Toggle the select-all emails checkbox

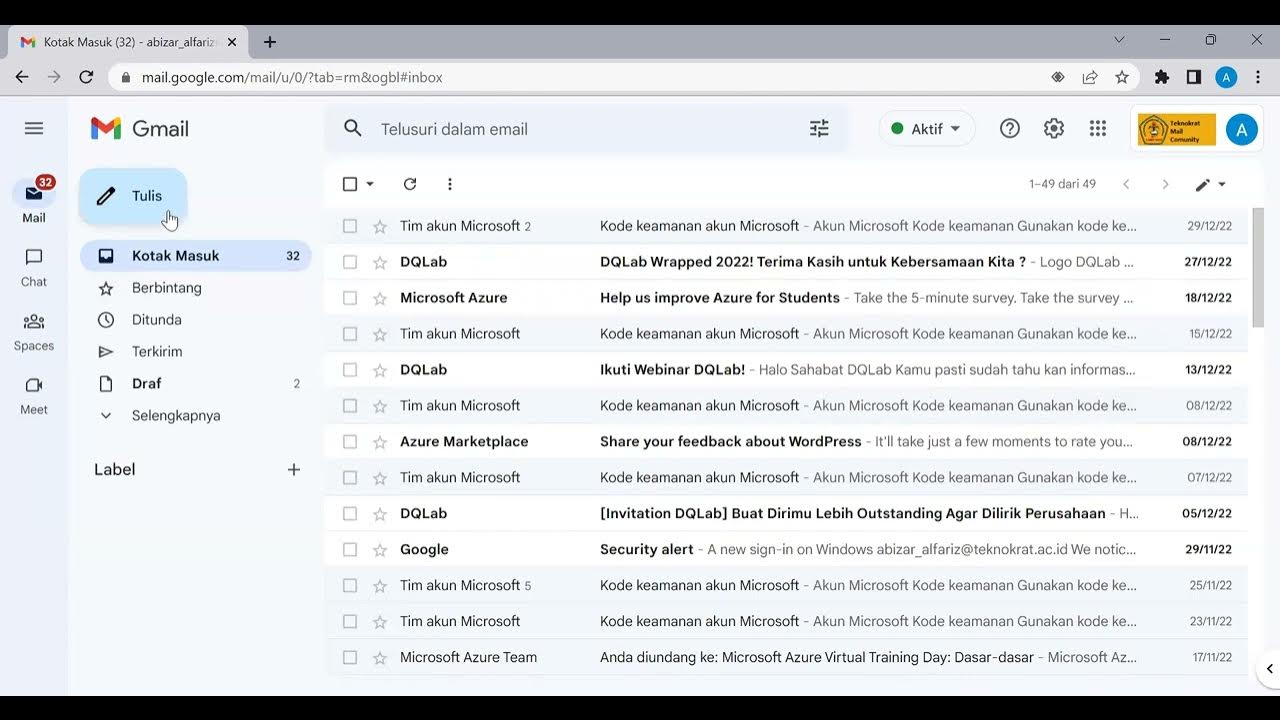(x=350, y=184)
